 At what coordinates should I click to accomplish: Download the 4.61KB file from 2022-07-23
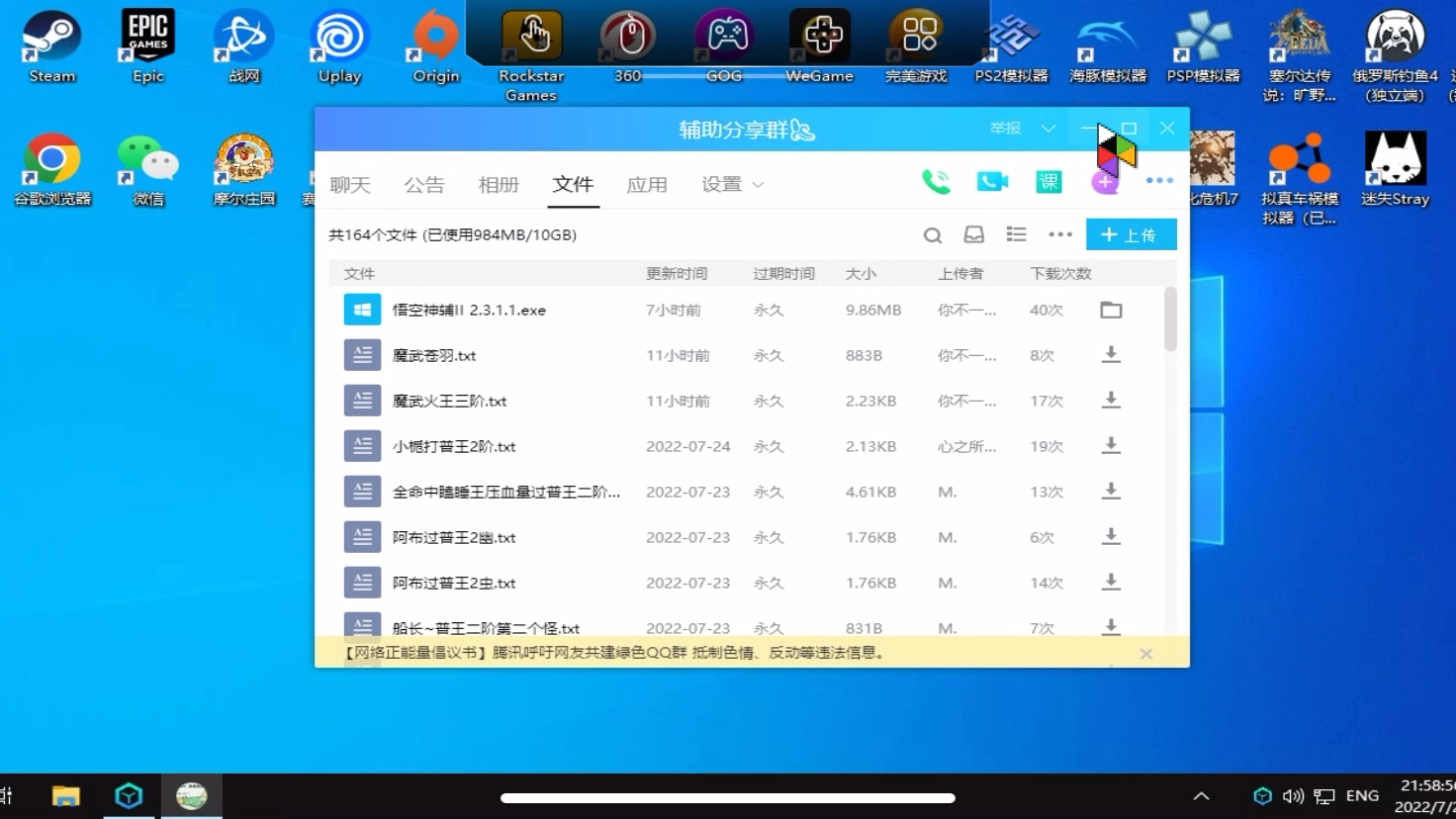tap(1111, 492)
